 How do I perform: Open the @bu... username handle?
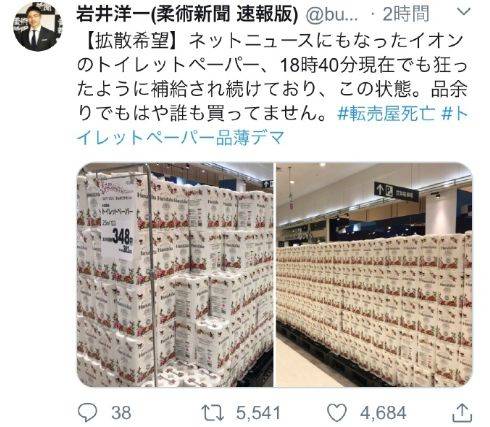[332, 15]
